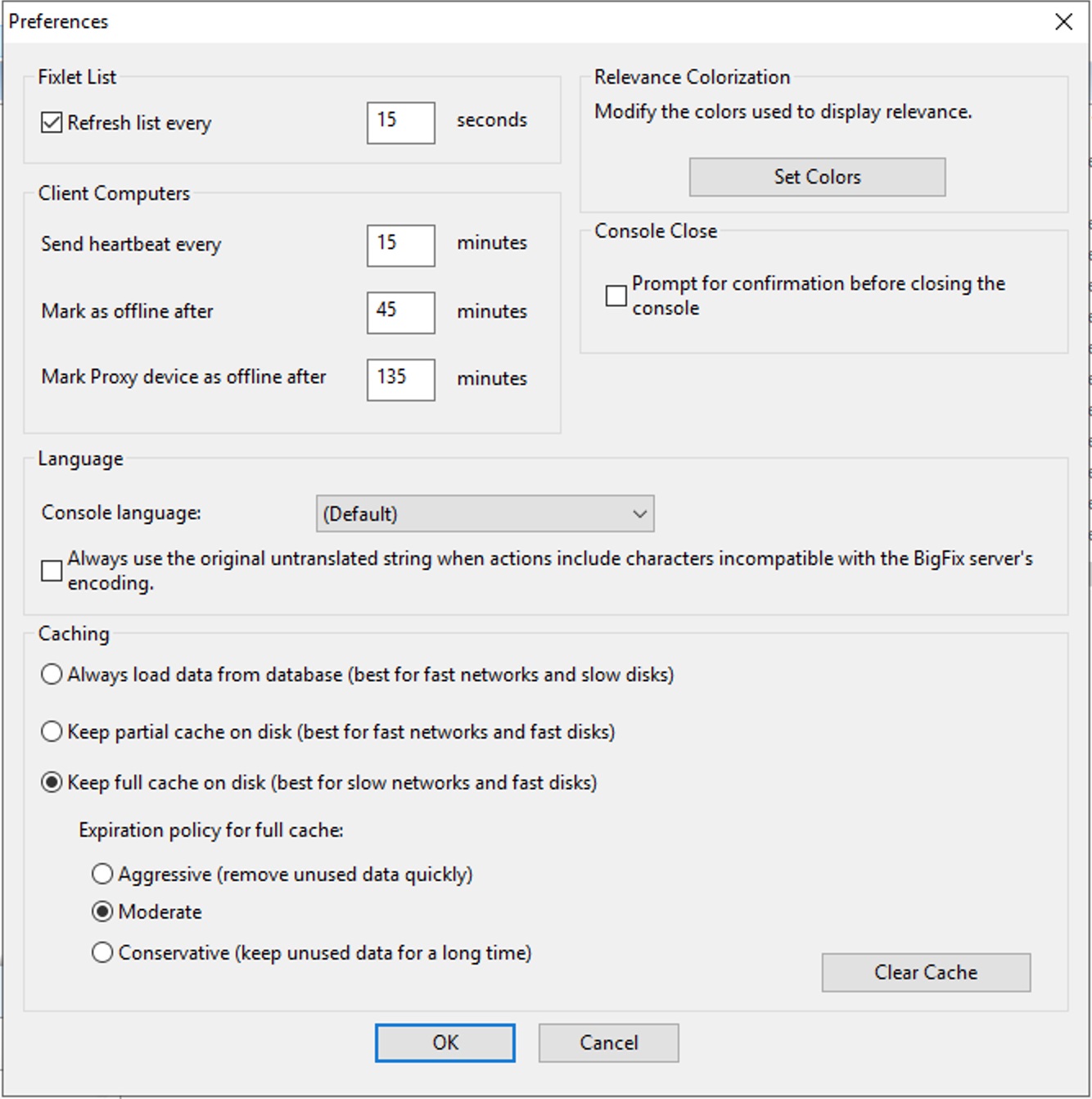Dismiss the dialog via Cancel

608,1042
